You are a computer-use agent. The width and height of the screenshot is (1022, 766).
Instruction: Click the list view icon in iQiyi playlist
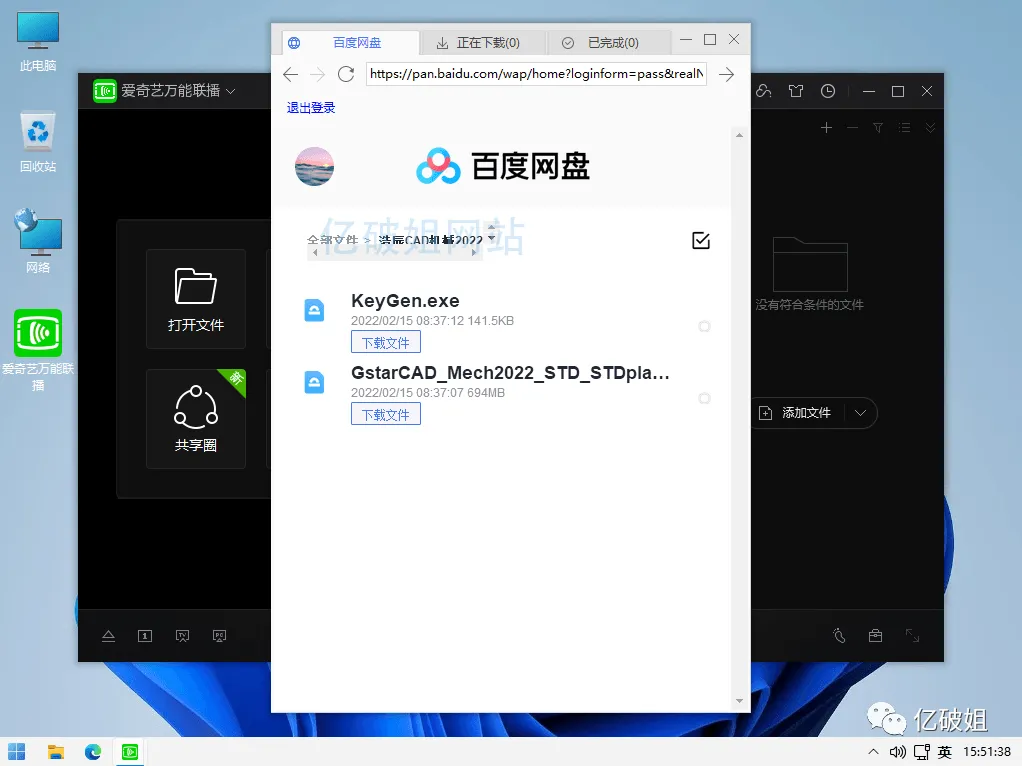click(904, 128)
